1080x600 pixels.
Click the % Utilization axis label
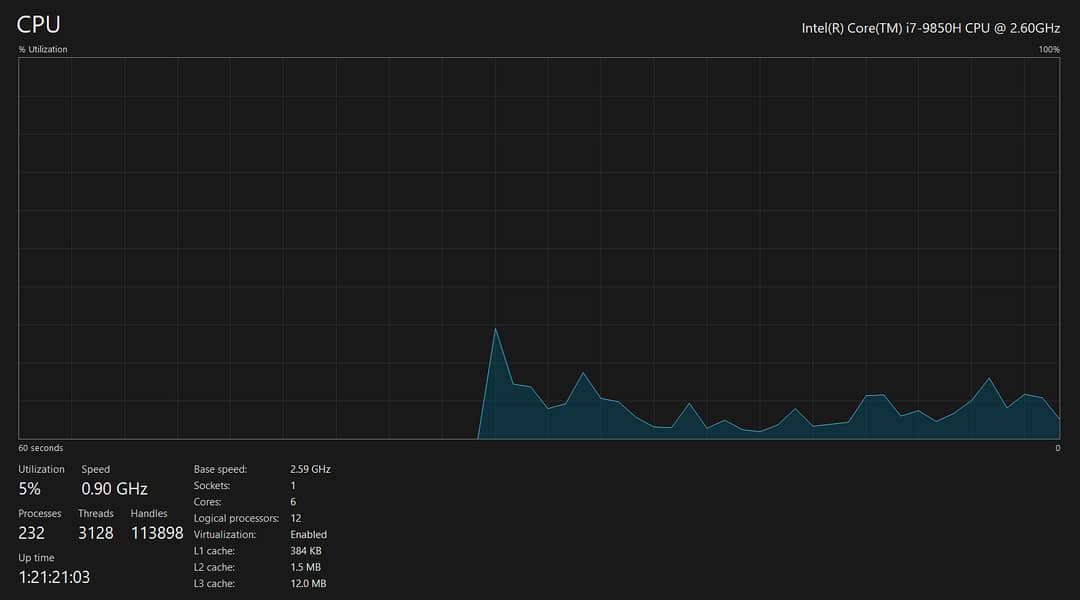[43, 49]
